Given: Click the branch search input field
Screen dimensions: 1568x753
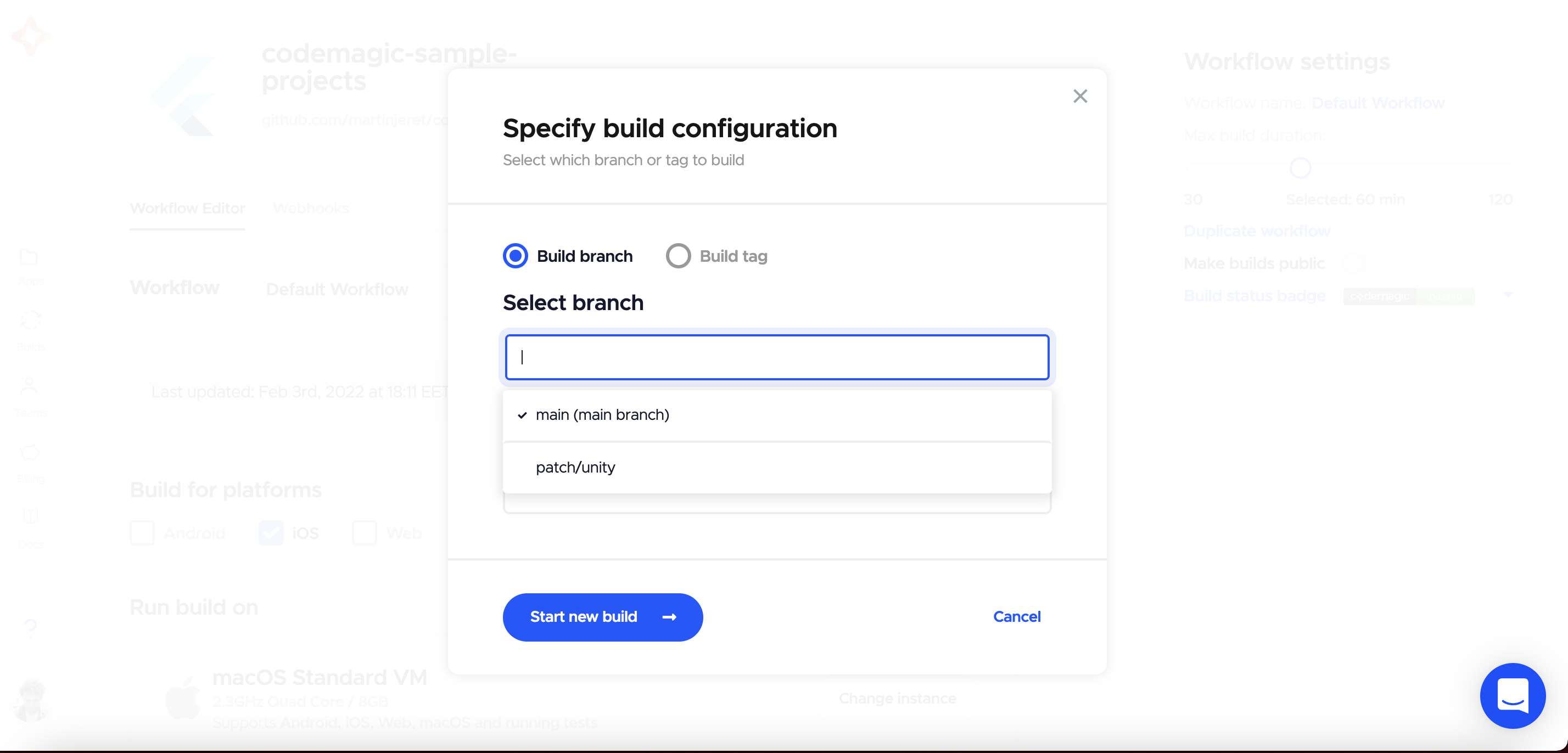Looking at the screenshot, I should pos(776,357).
